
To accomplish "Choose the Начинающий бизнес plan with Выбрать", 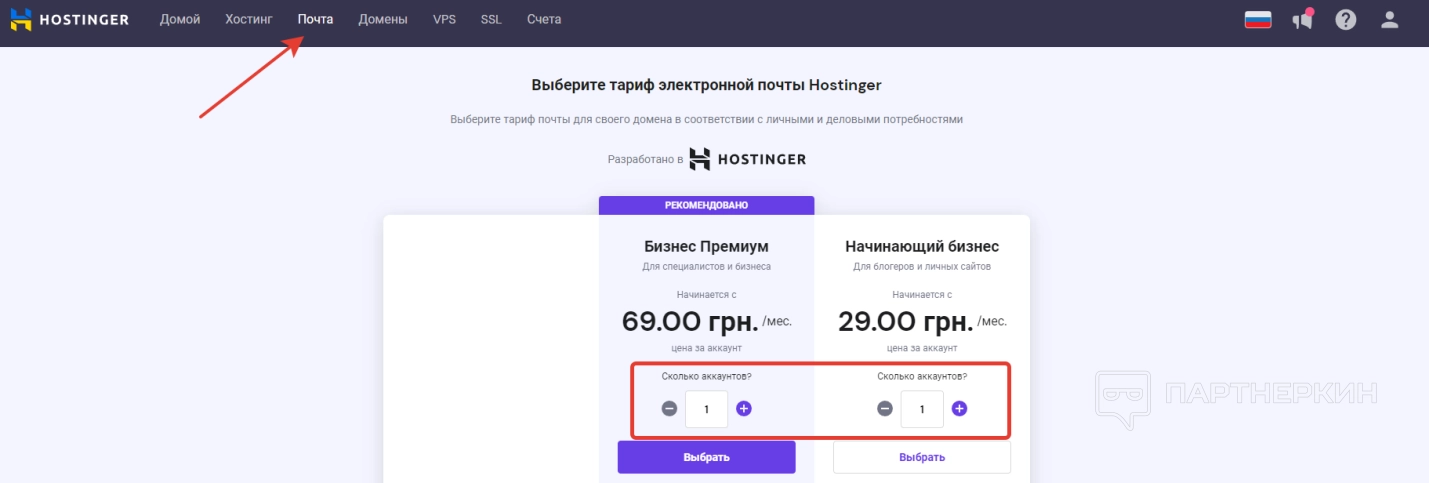I will click(921, 457).
